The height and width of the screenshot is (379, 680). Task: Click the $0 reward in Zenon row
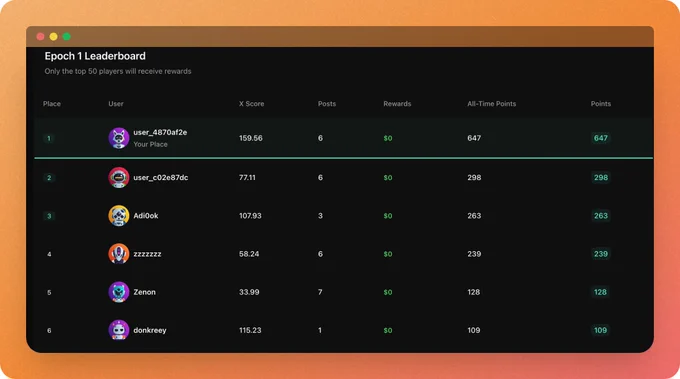pyautogui.click(x=388, y=292)
